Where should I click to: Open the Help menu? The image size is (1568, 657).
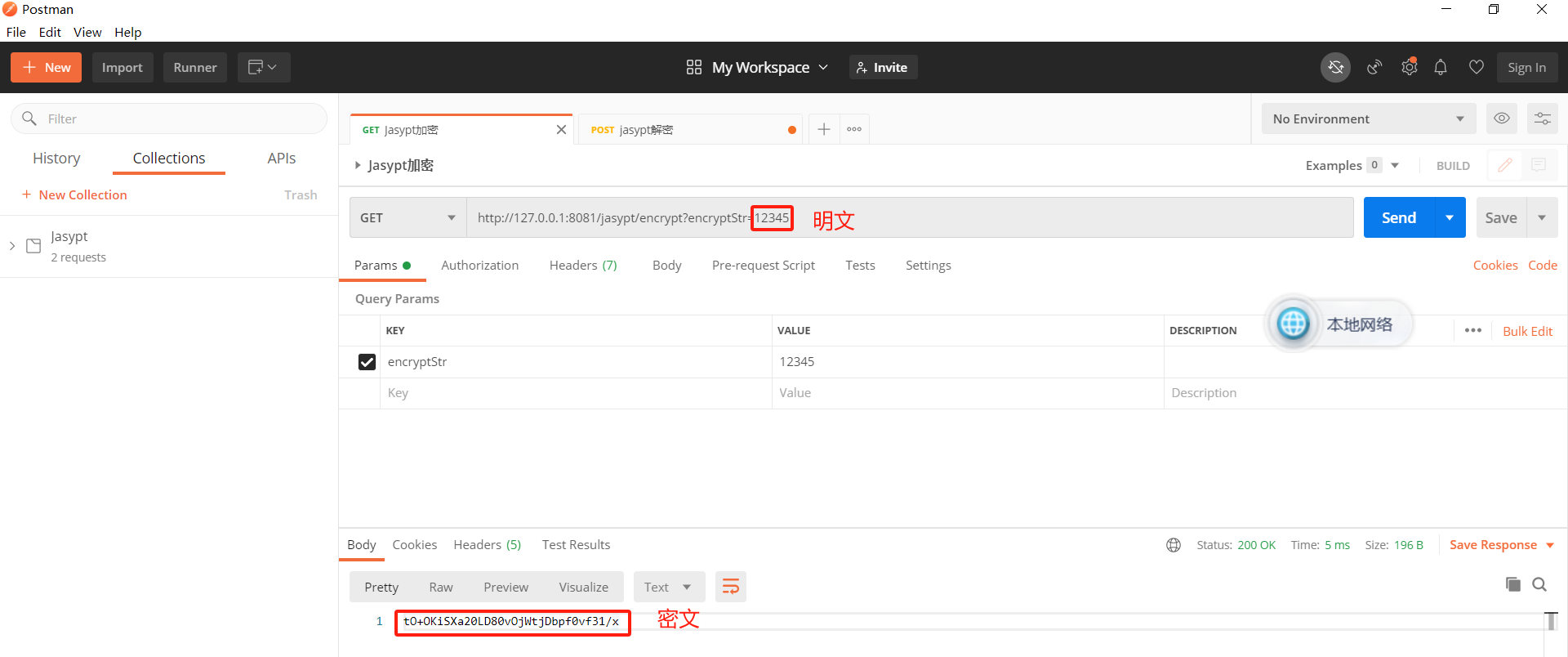coord(127,32)
